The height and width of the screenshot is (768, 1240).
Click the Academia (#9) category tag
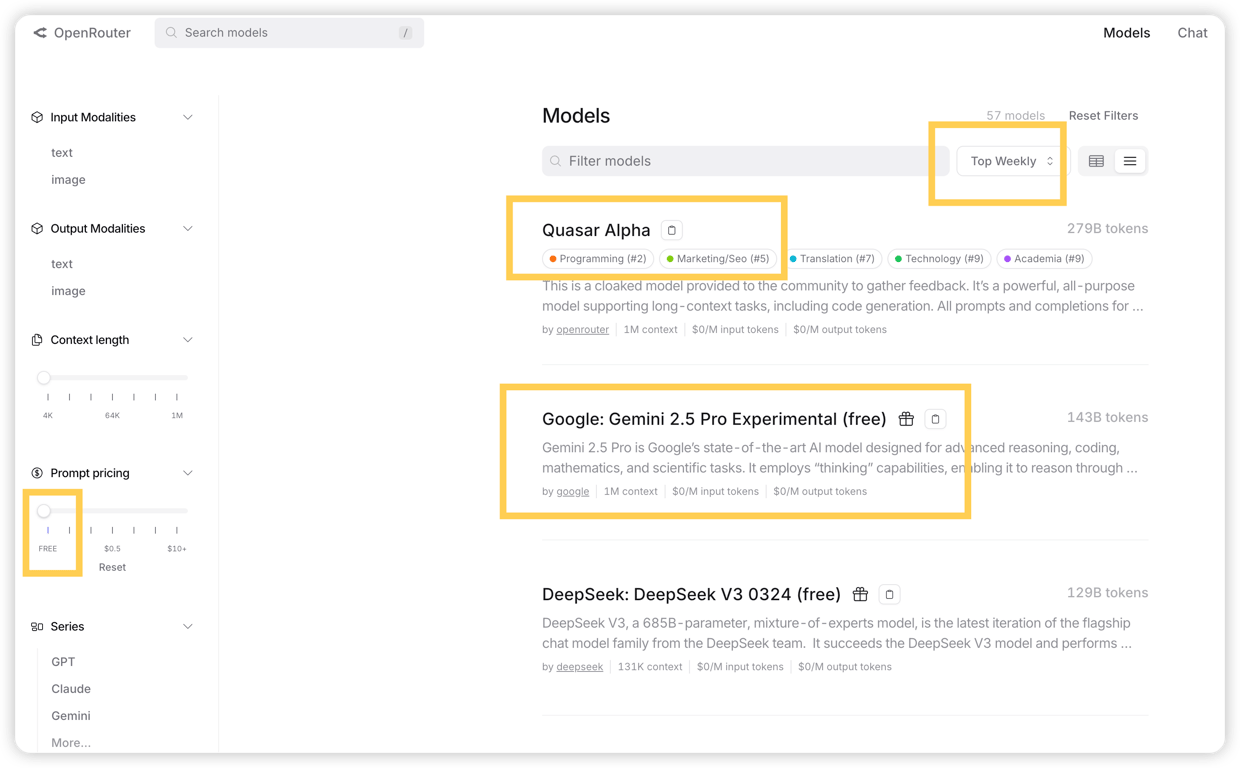click(1044, 259)
